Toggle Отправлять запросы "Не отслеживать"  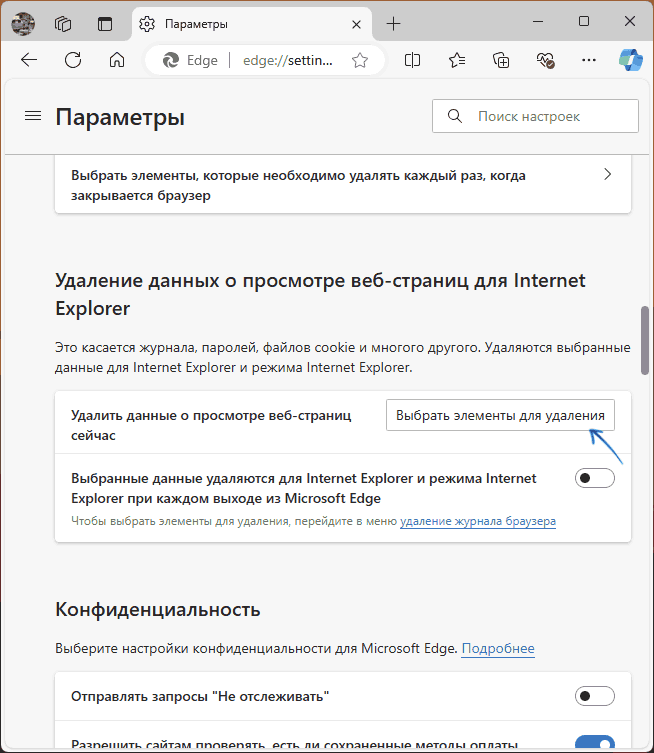click(x=594, y=696)
